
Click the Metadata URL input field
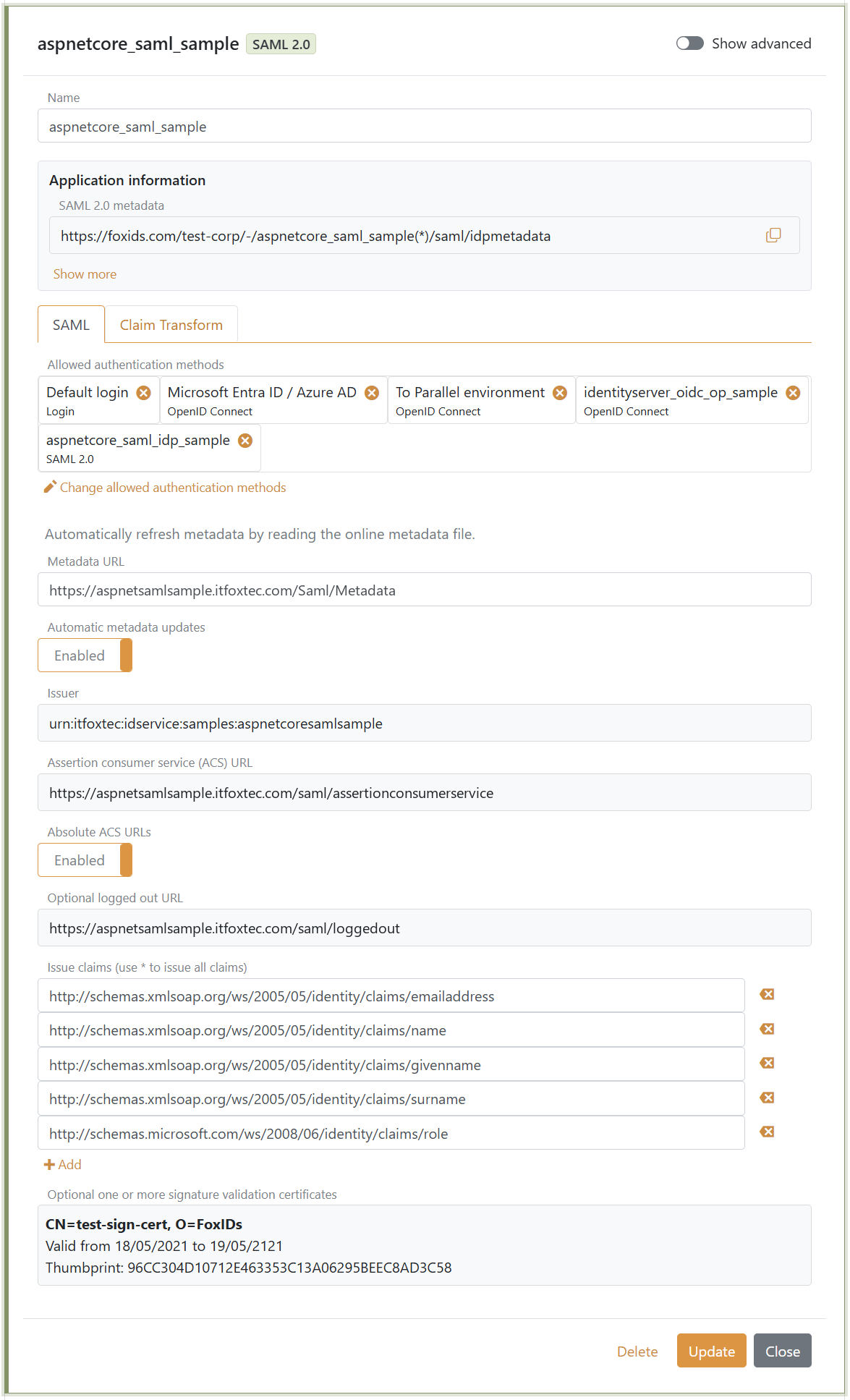pos(425,590)
